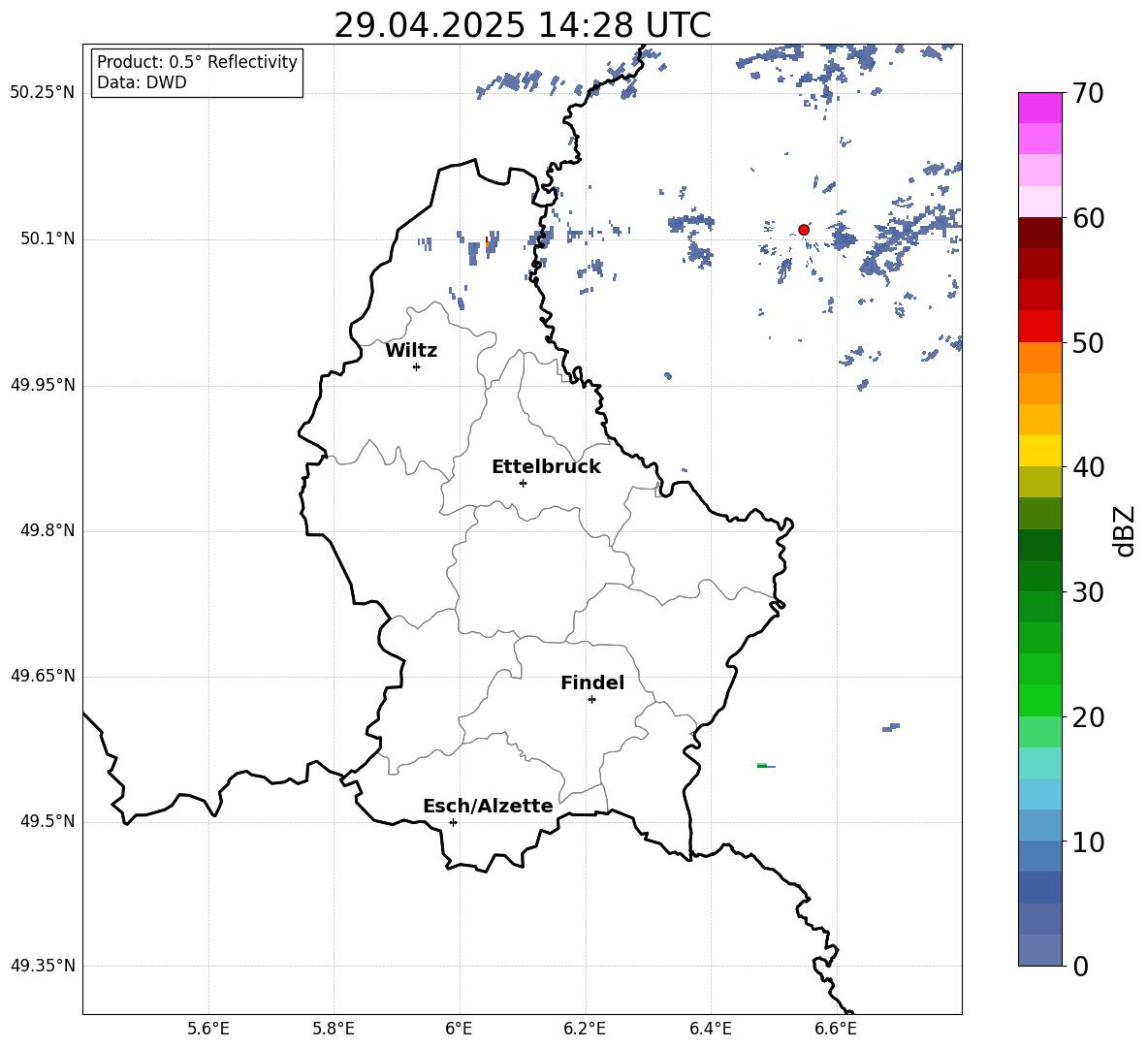
Task: Click the orange high-reflectivity pixel near 50.1°N
Action: 488,243
